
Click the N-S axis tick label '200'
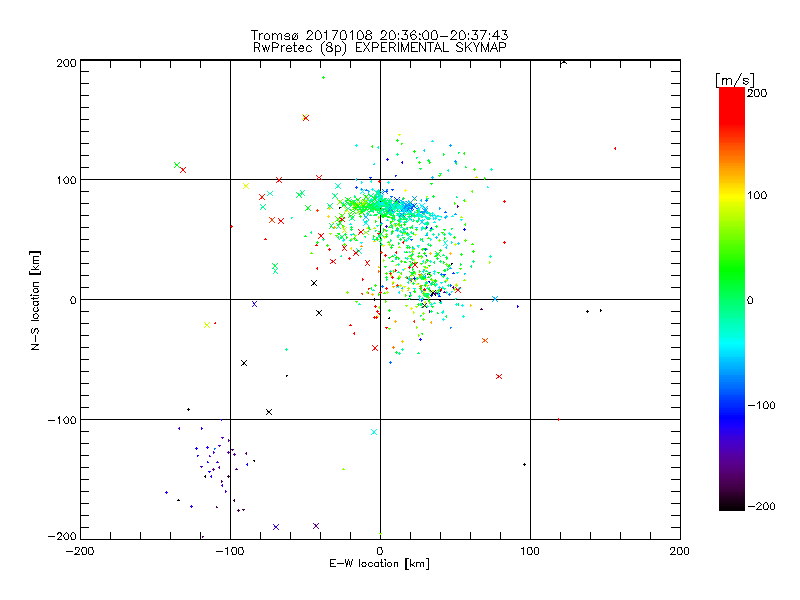click(66, 63)
